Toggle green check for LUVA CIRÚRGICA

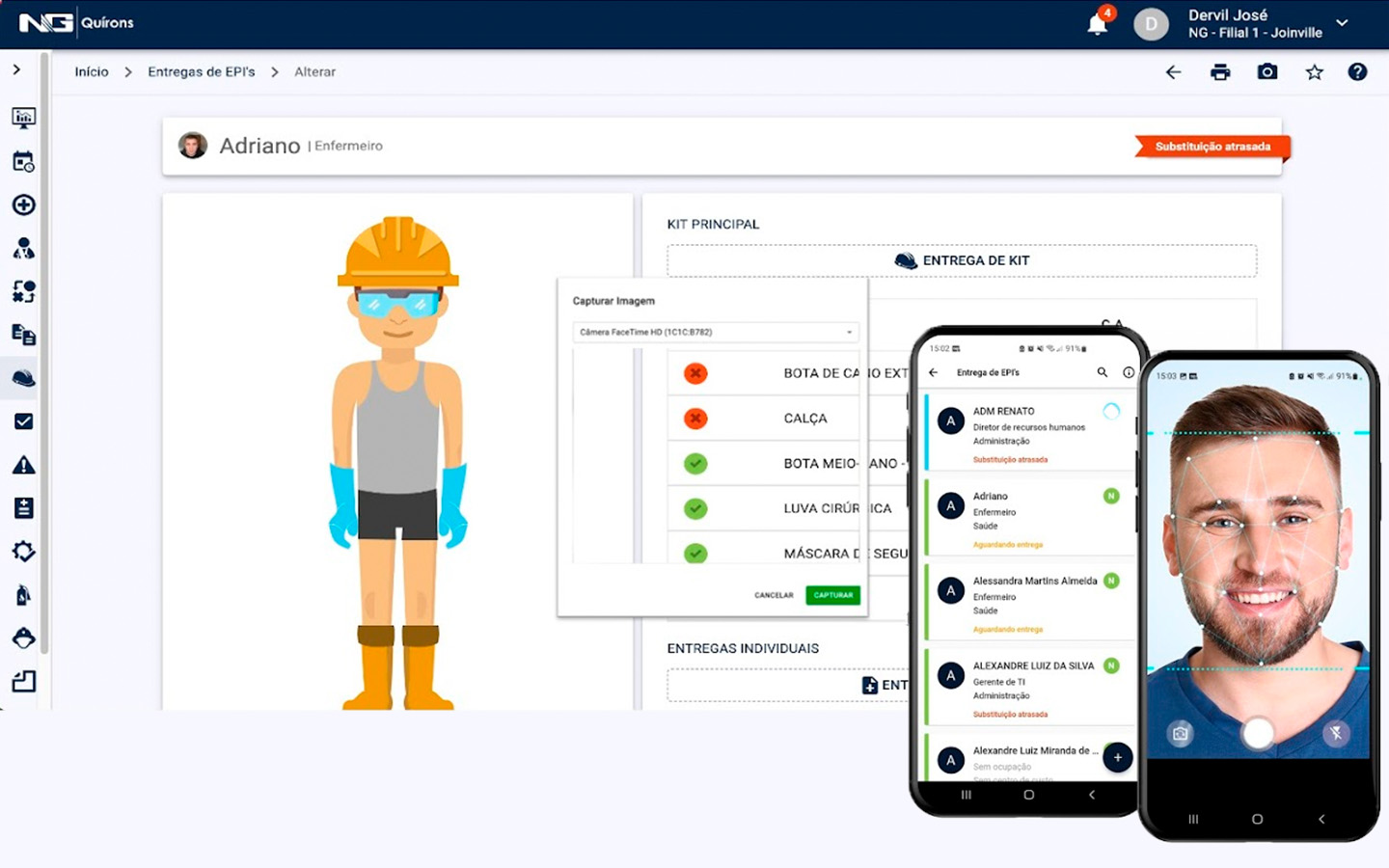[695, 508]
